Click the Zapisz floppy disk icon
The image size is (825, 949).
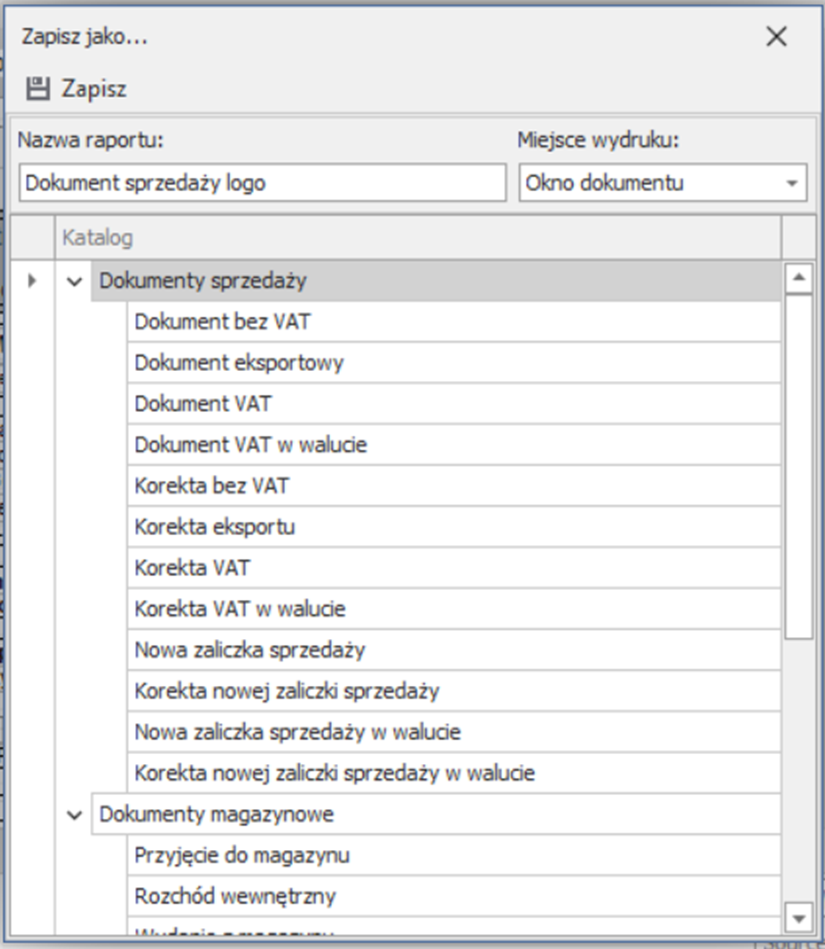[38, 89]
